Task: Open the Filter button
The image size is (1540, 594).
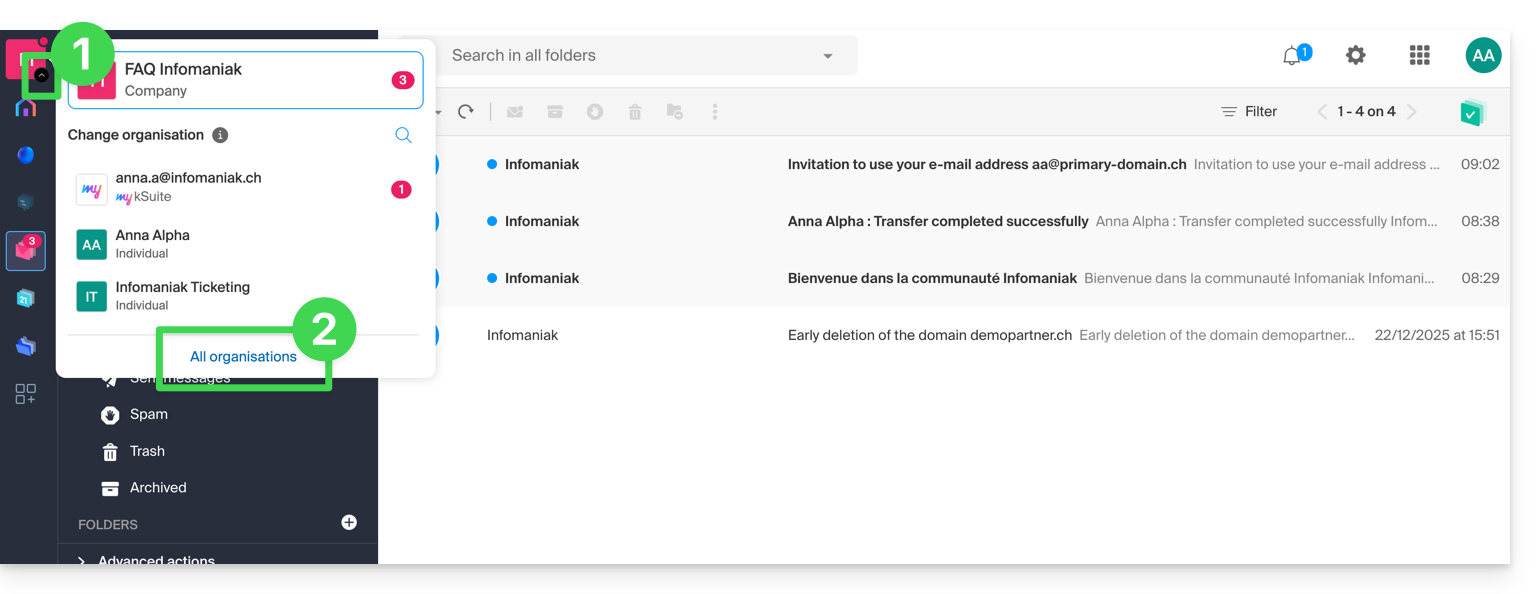Action: (1249, 112)
